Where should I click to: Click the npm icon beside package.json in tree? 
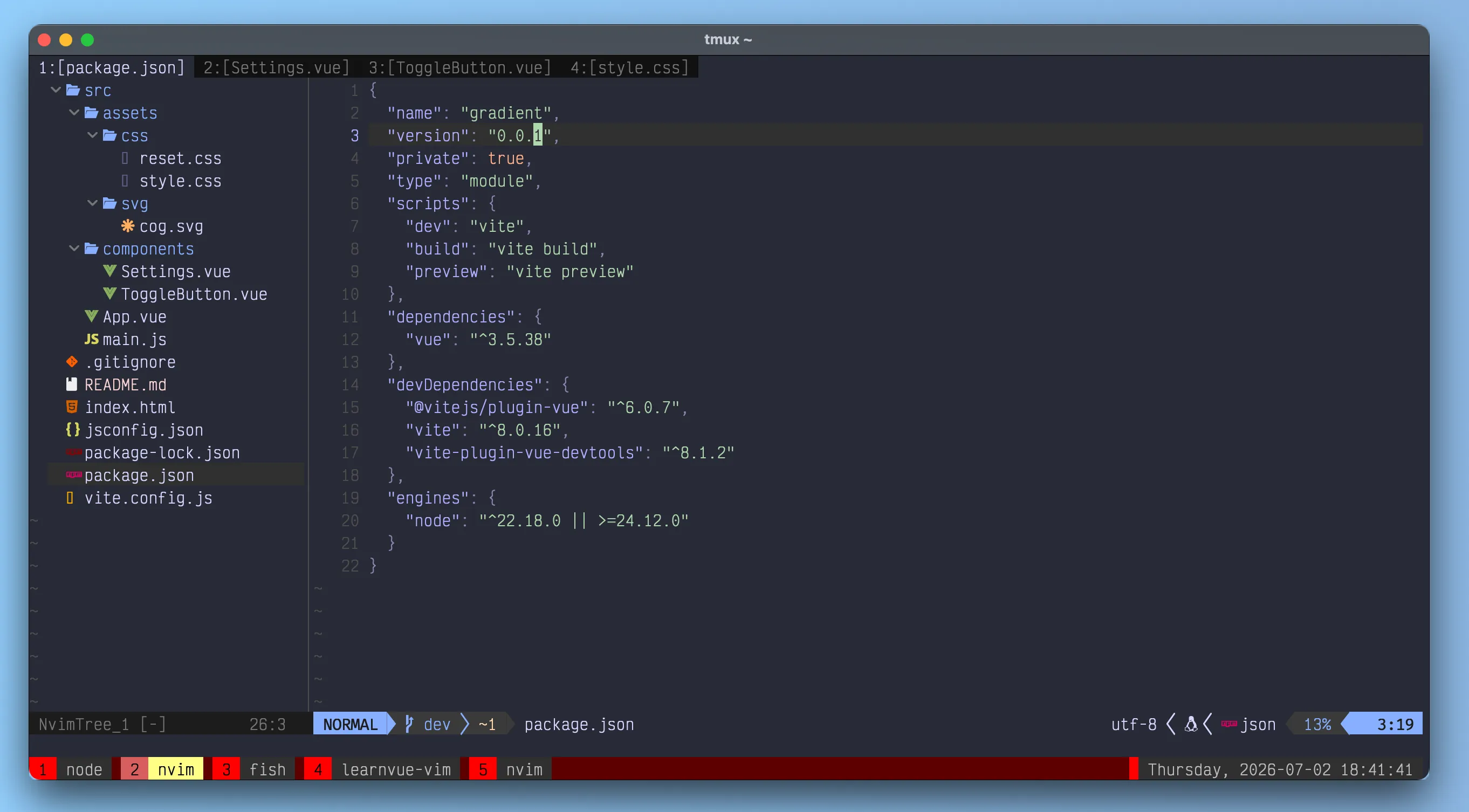[73, 474]
